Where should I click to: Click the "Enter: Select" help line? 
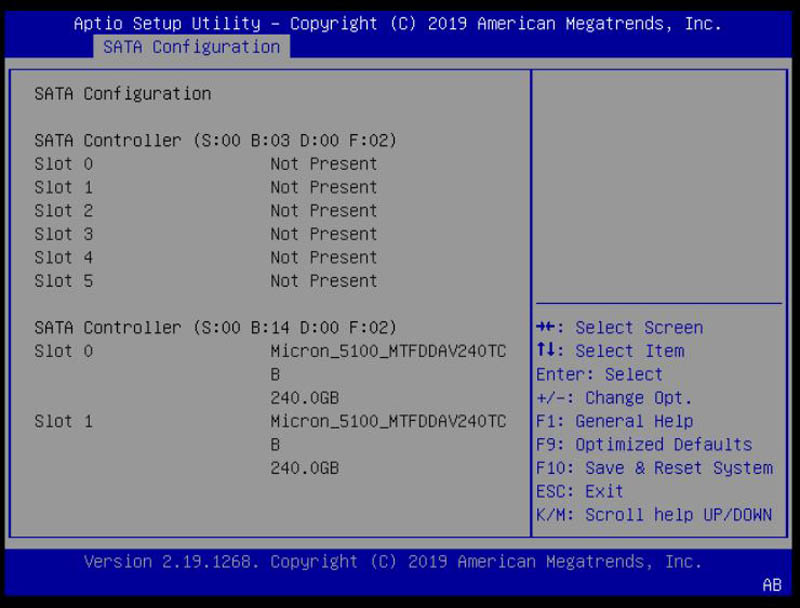(599, 374)
